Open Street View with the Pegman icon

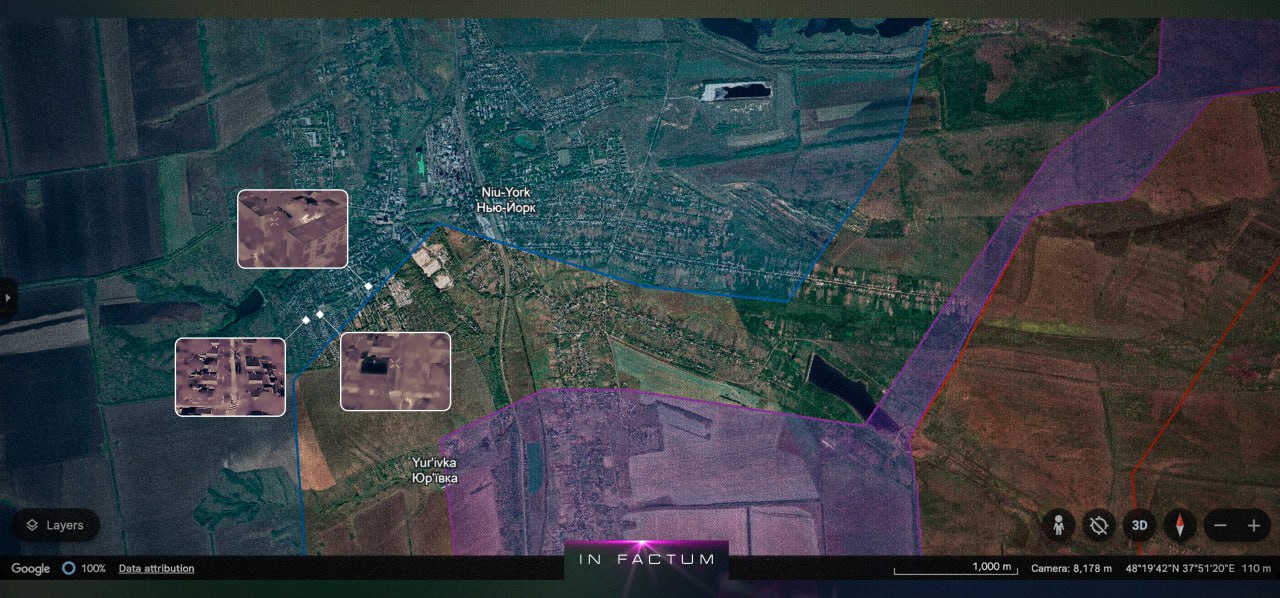tap(1058, 525)
